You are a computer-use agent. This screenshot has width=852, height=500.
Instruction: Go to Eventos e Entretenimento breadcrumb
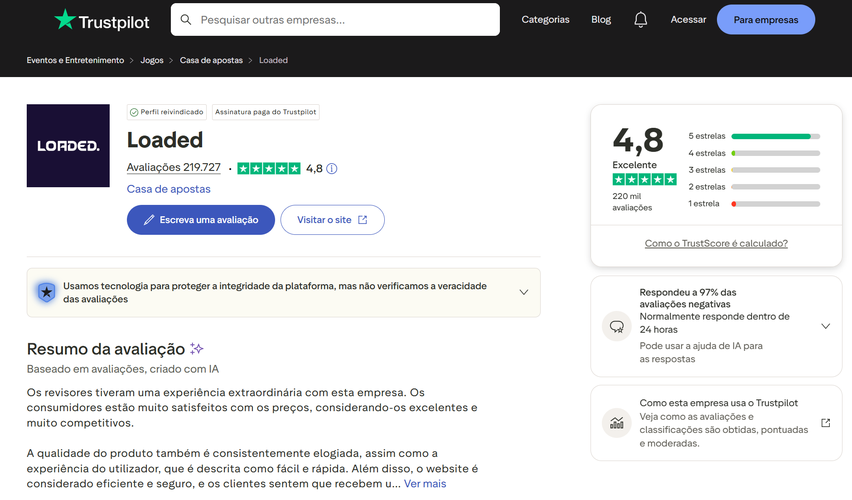click(x=75, y=60)
